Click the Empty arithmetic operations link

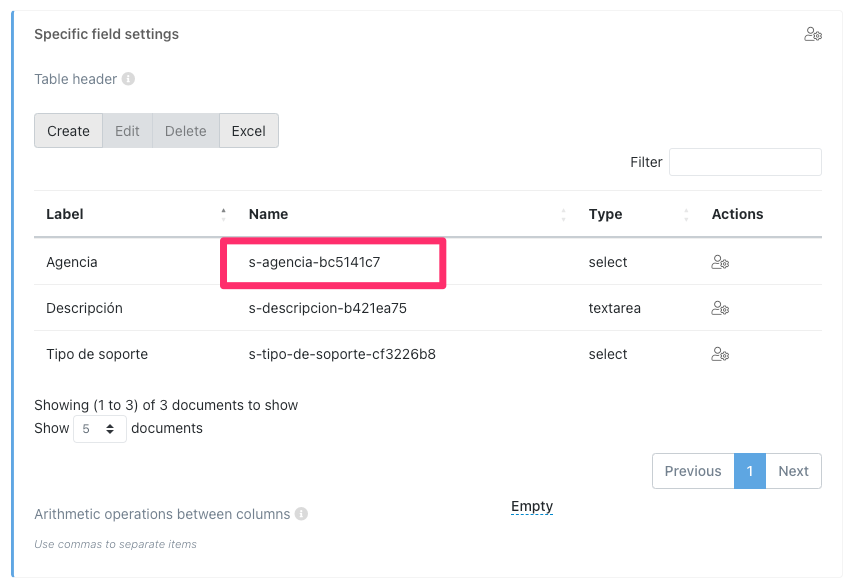pyautogui.click(x=532, y=507)
